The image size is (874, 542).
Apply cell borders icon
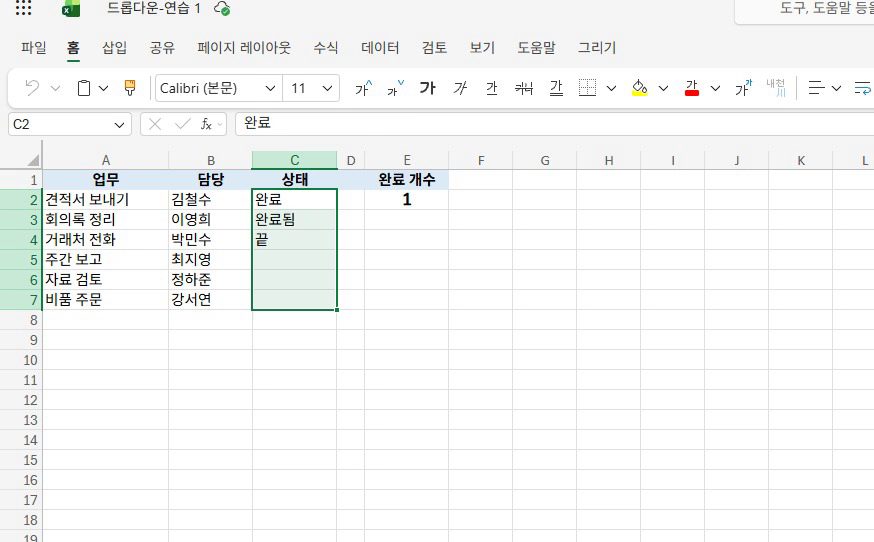click(x=587, y=88)
